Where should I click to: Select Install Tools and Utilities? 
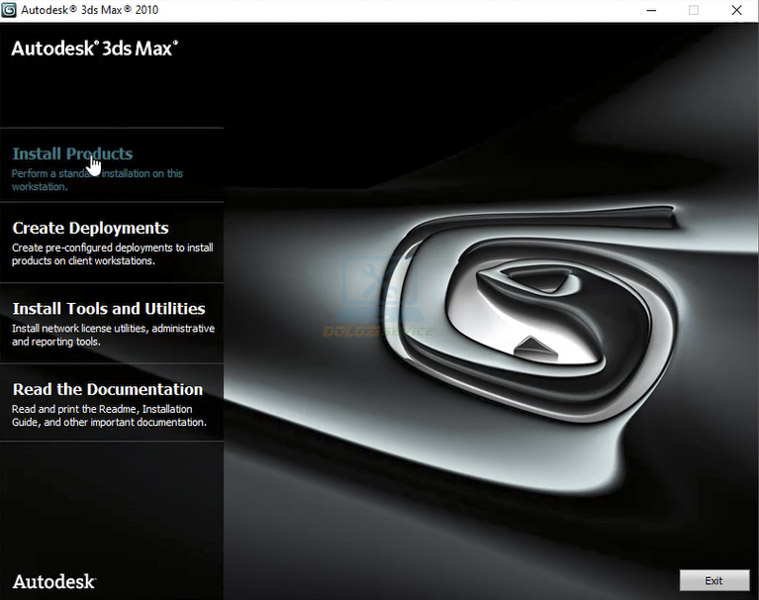click(108, 309)
